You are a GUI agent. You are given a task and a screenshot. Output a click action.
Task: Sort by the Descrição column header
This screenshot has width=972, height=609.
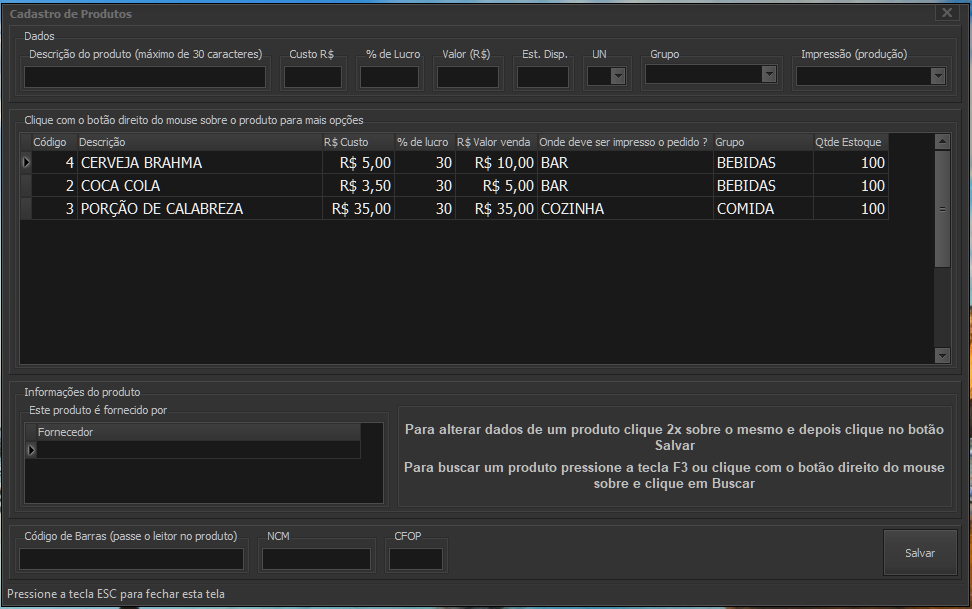coord(199,142)
